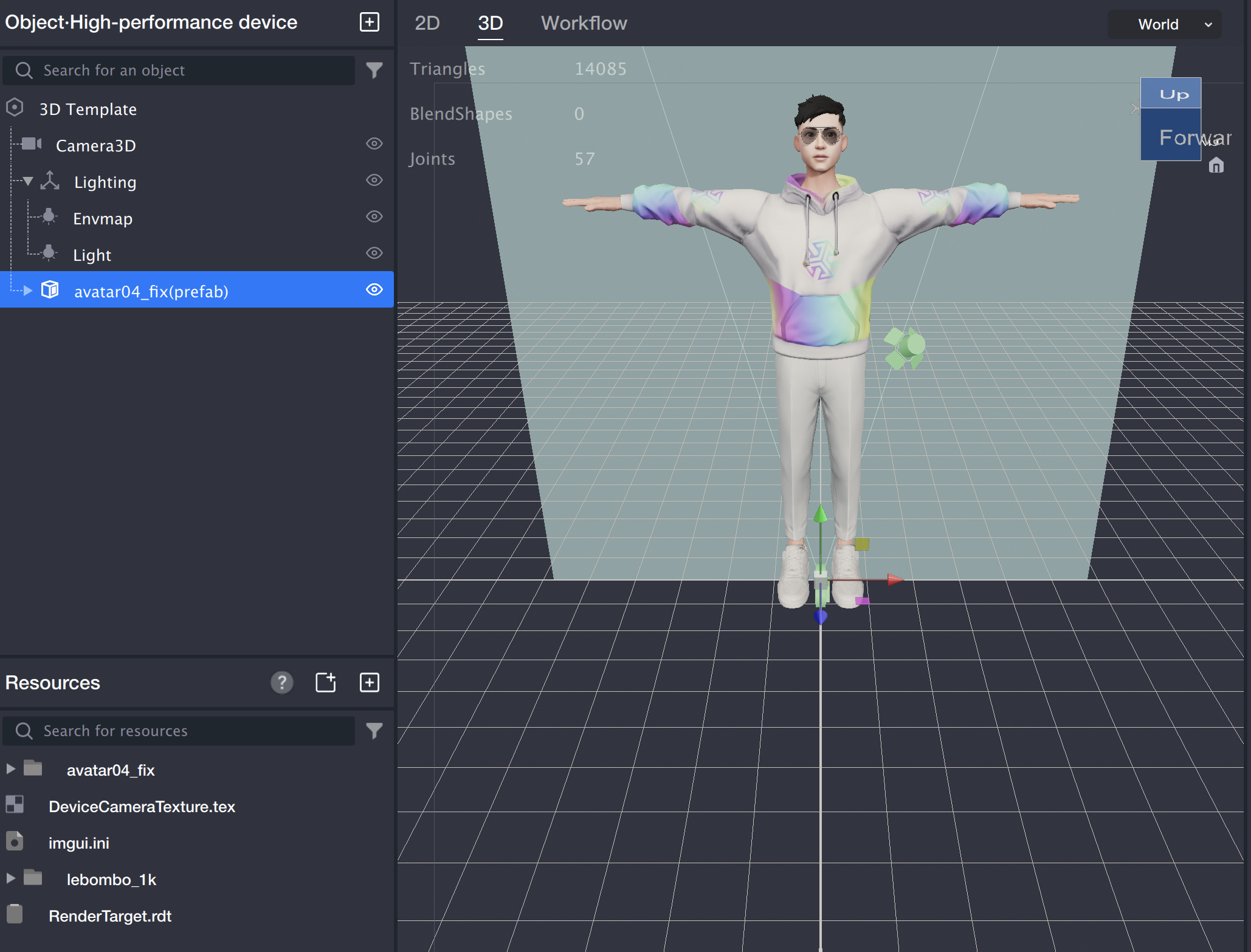Click the Up face of orientation cube
Viewport: 1251px width, 952px height.
tap(1171, 94)
